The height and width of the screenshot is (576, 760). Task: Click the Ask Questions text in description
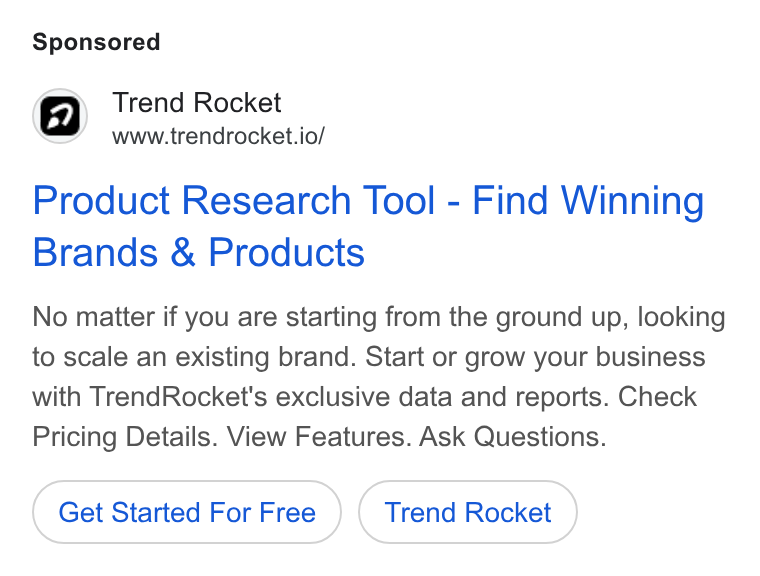pyautogui.click(x=512, y=436)
